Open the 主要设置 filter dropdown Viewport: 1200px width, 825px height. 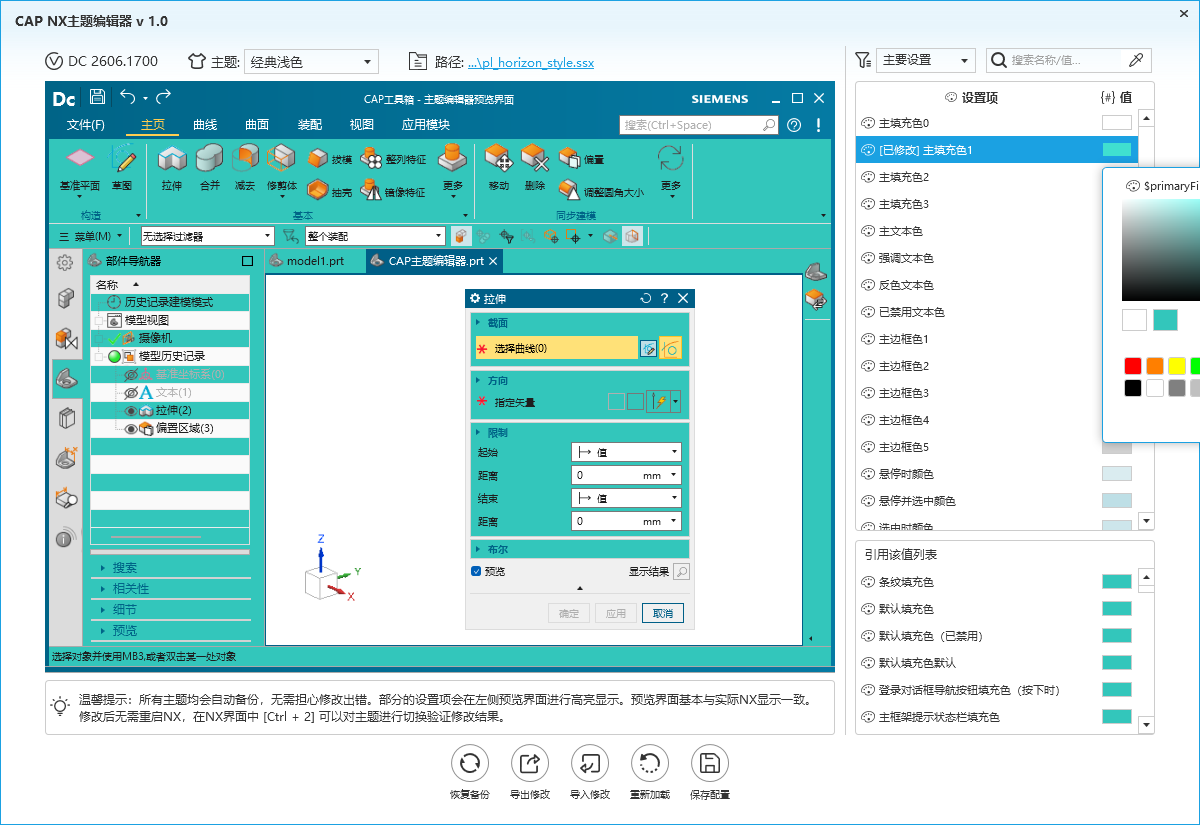tap(925, 60)
